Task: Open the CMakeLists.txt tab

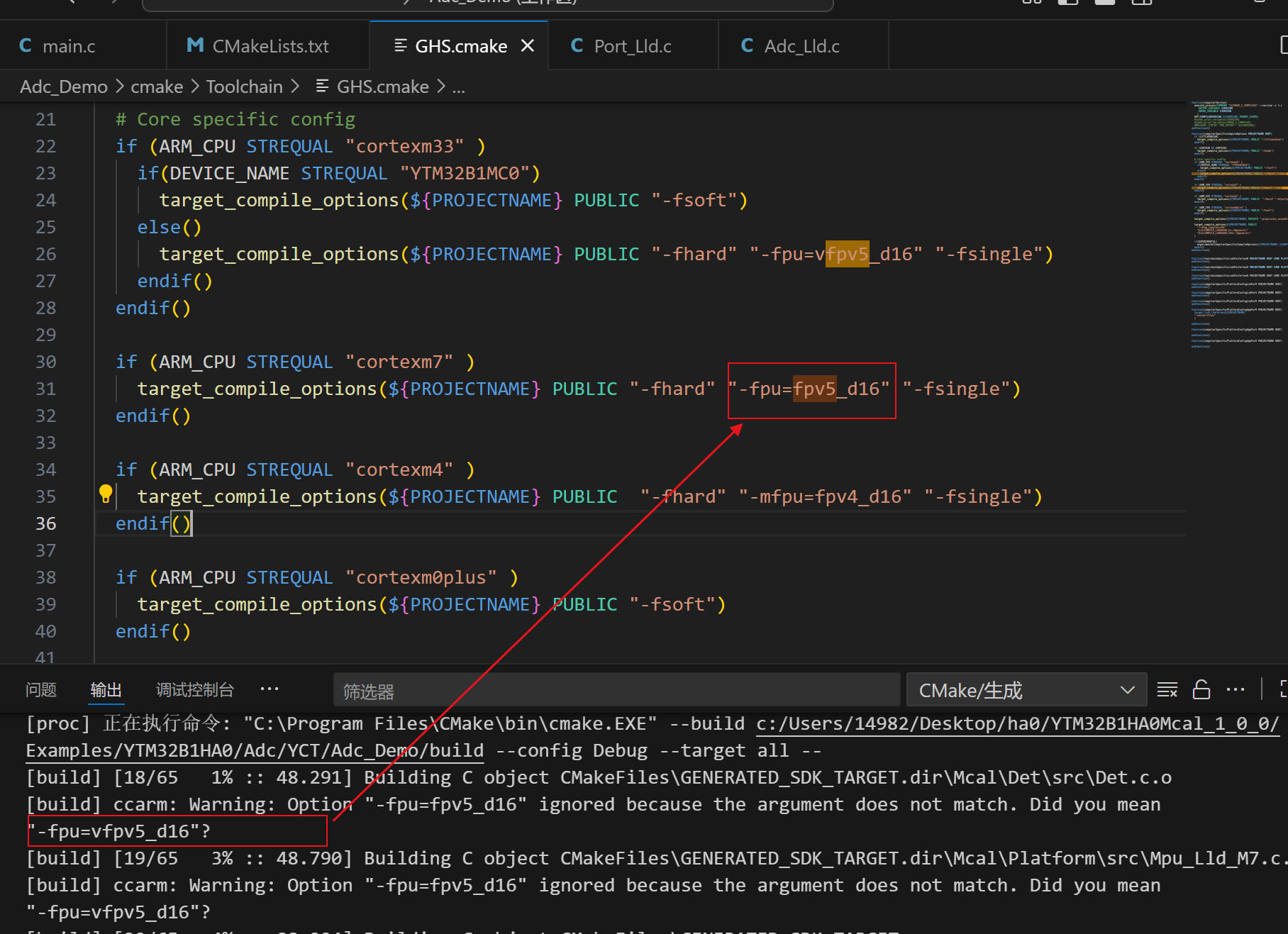Action: coord(268,46)
